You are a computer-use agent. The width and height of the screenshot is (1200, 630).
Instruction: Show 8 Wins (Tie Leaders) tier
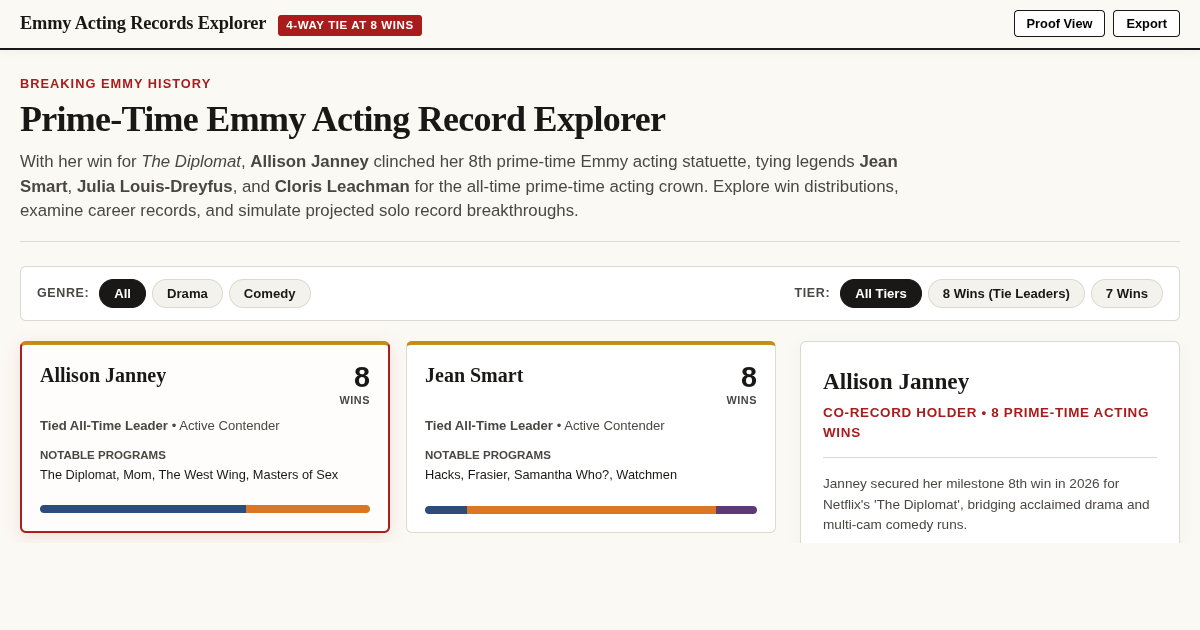click(1006, 293)
